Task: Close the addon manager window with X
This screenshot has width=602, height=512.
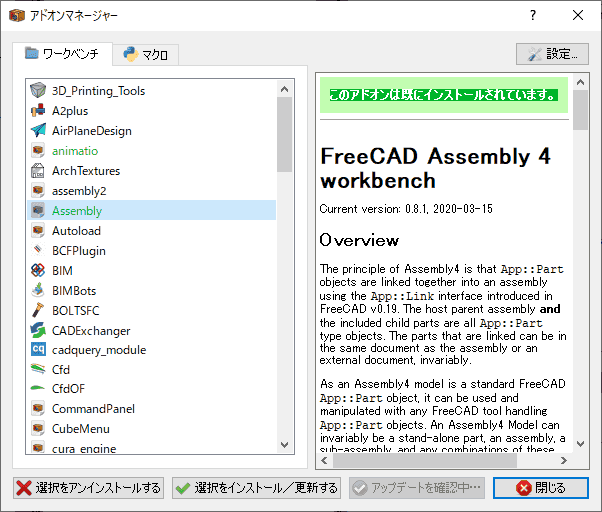Action: (x=578, y=15)
